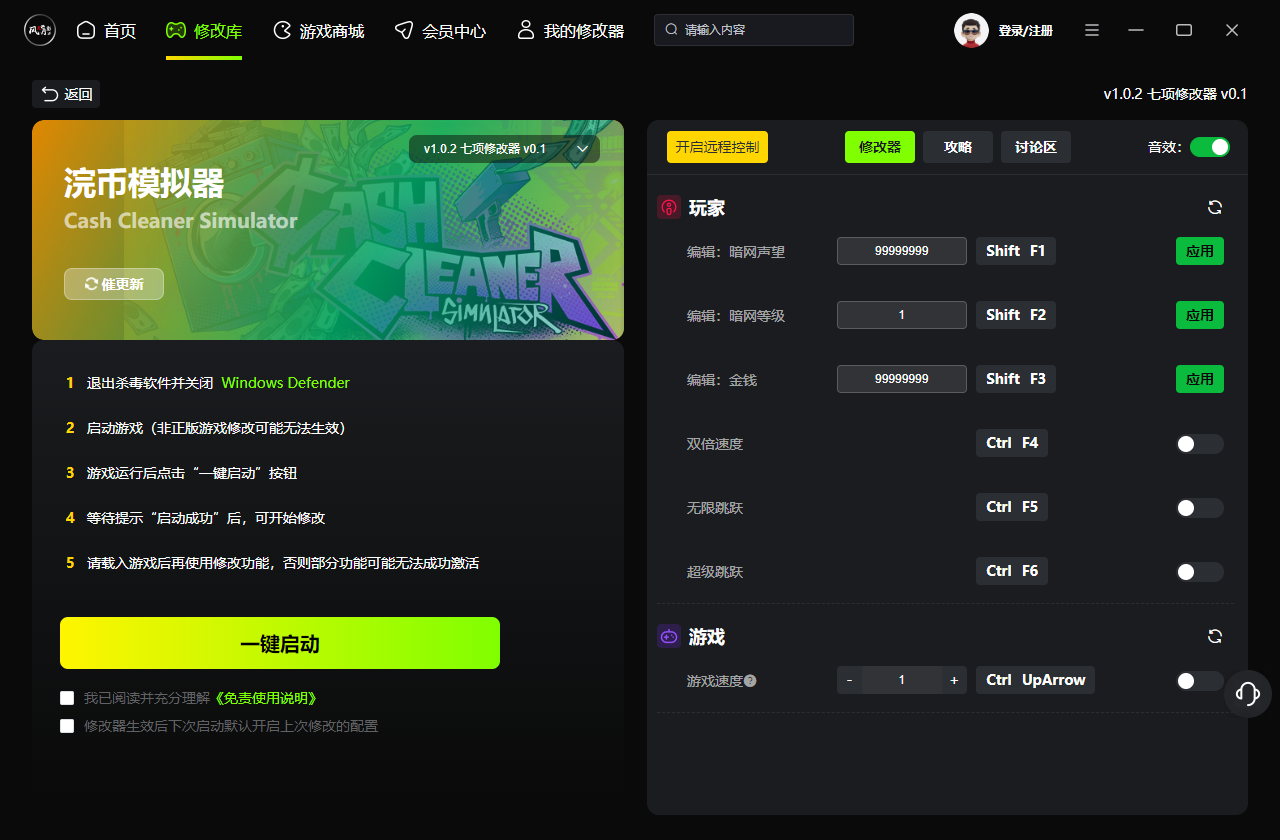The image size is (1280, 840).
Task: Decrease 游戏速度 with minus button
Action: [x=849, y=680]
